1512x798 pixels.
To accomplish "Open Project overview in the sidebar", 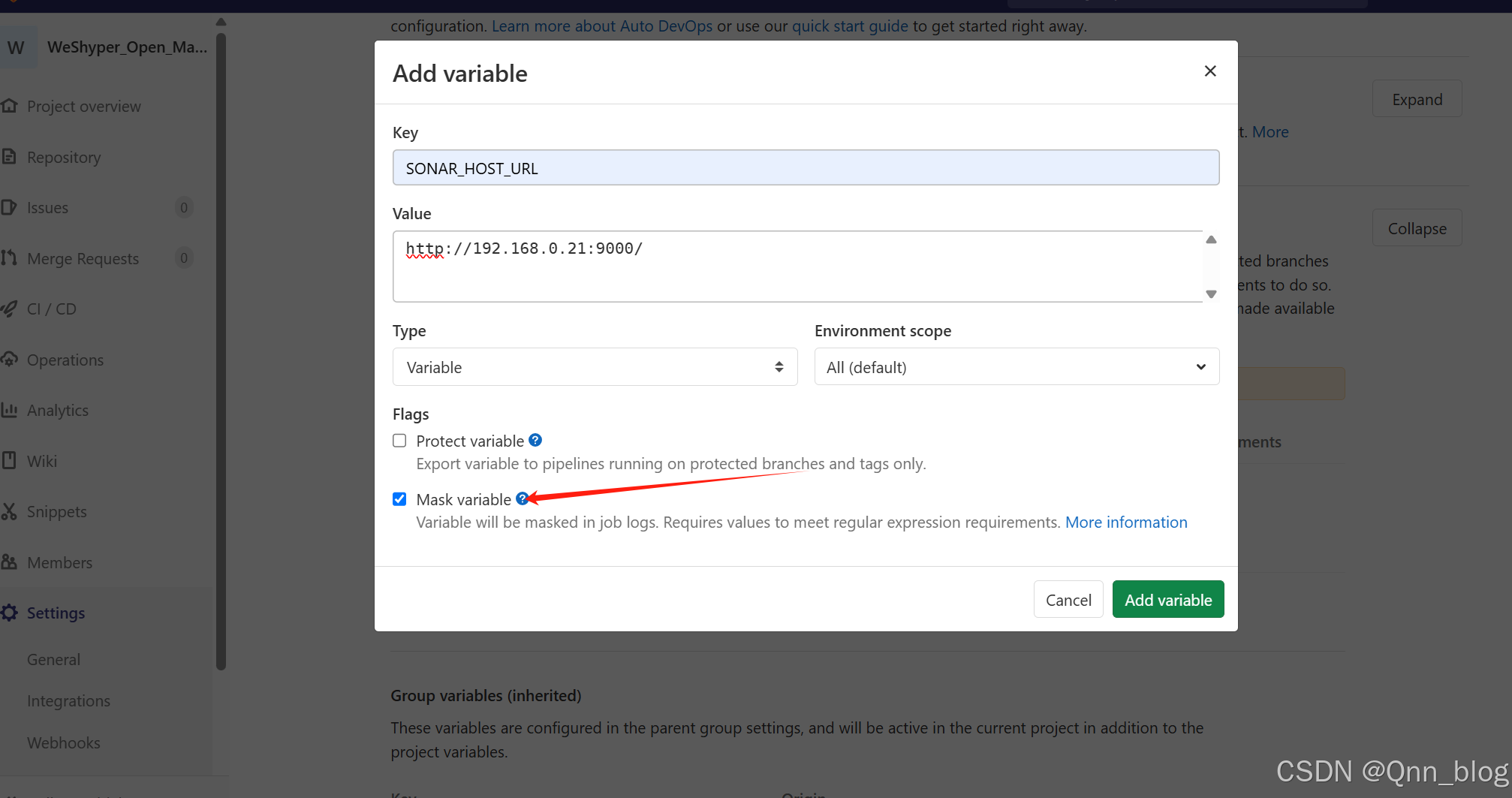I will pos(84,106).
